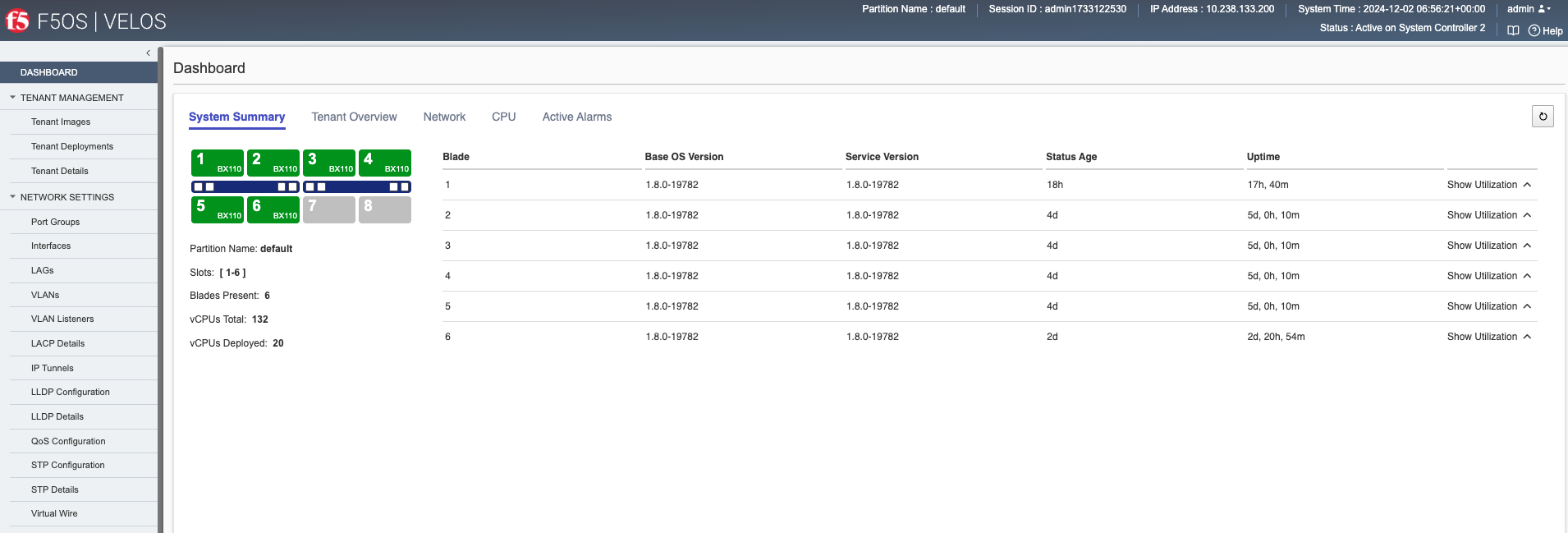
Task: Expand Show Utilization for blade 1
Action: tap(1488, 185)
